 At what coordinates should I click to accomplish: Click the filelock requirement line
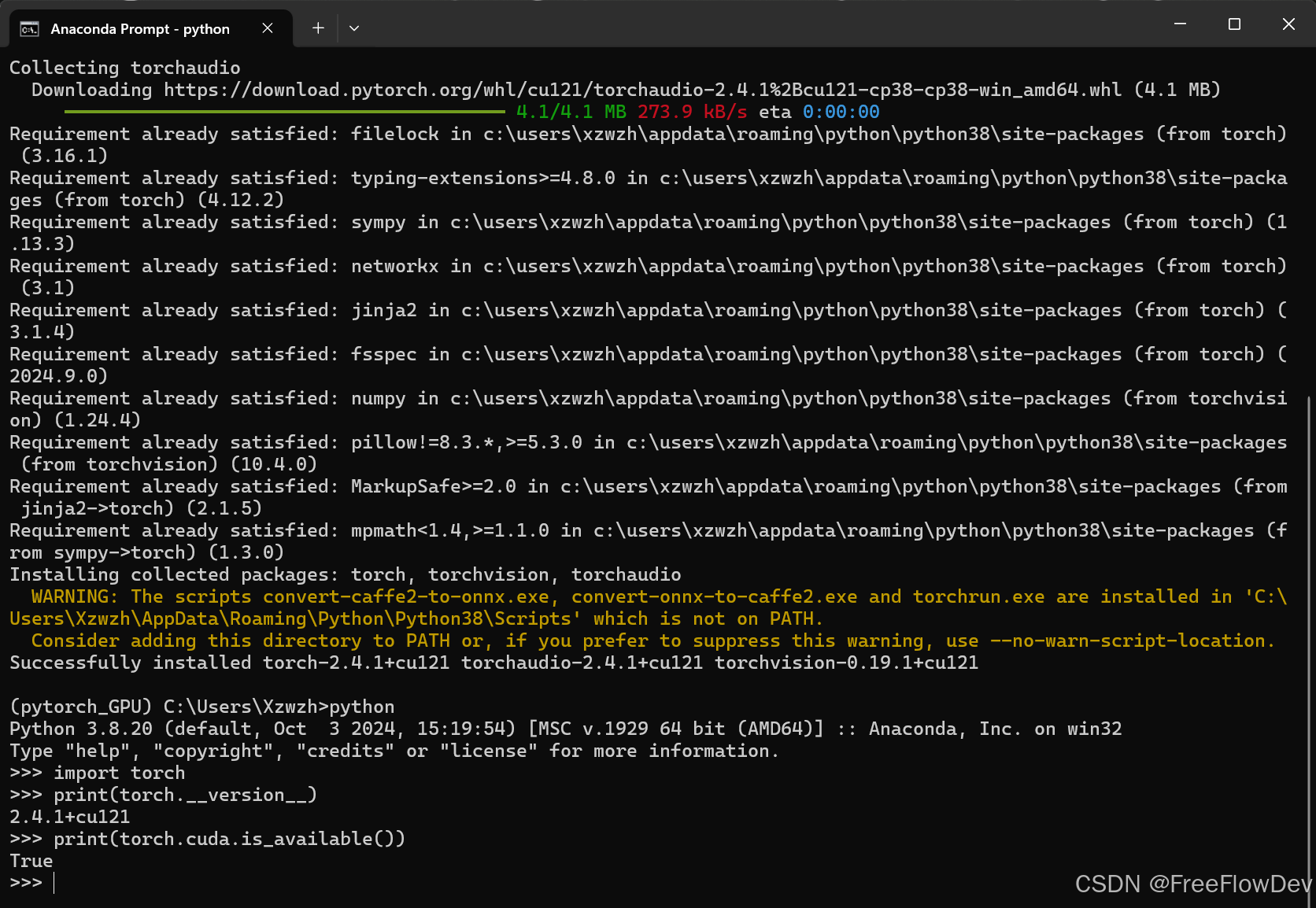[649, 145]
